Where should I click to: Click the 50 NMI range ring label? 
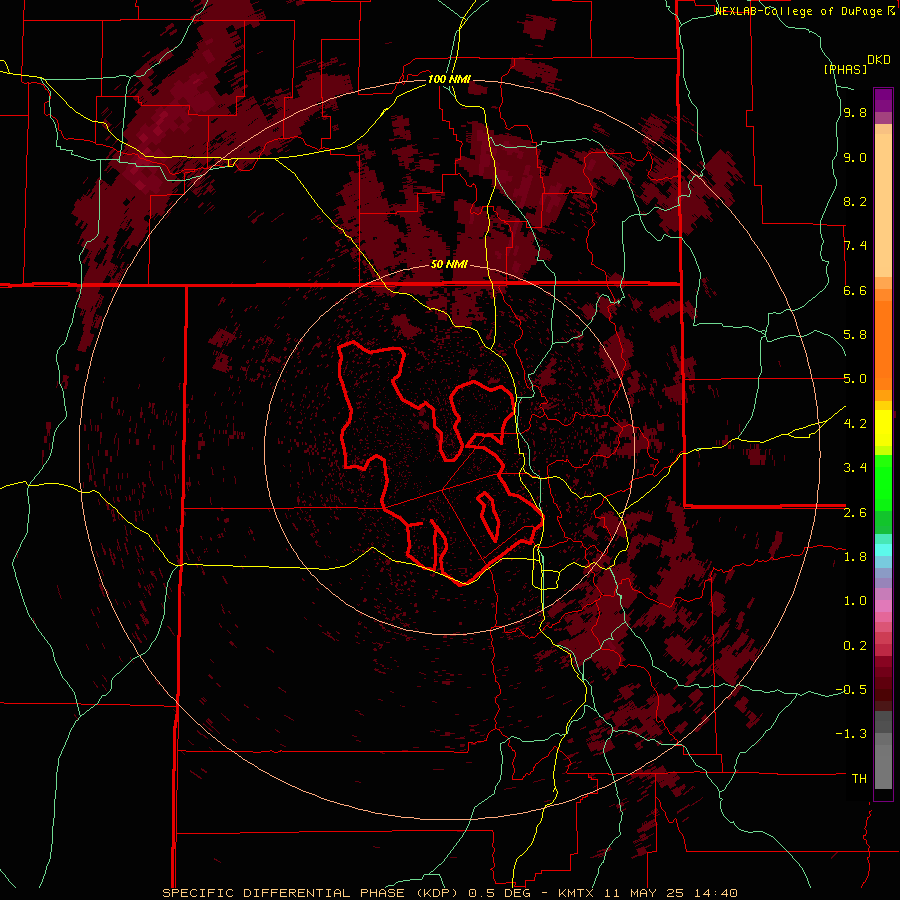[449, 264]
